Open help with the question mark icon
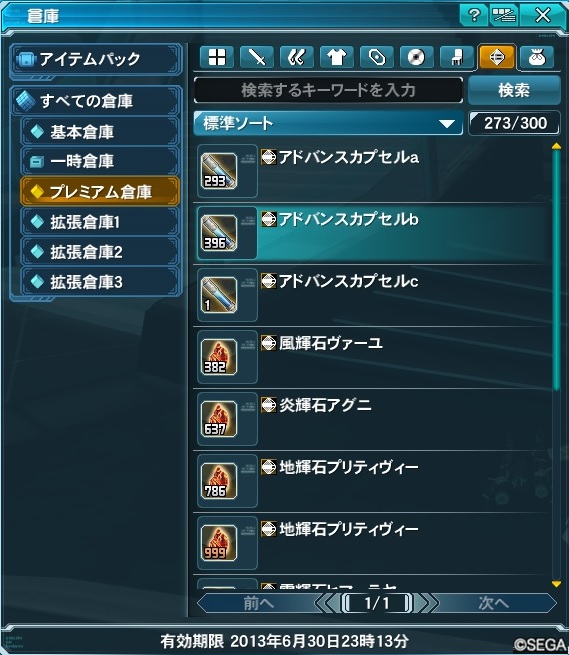 click(x=473, y=15)
